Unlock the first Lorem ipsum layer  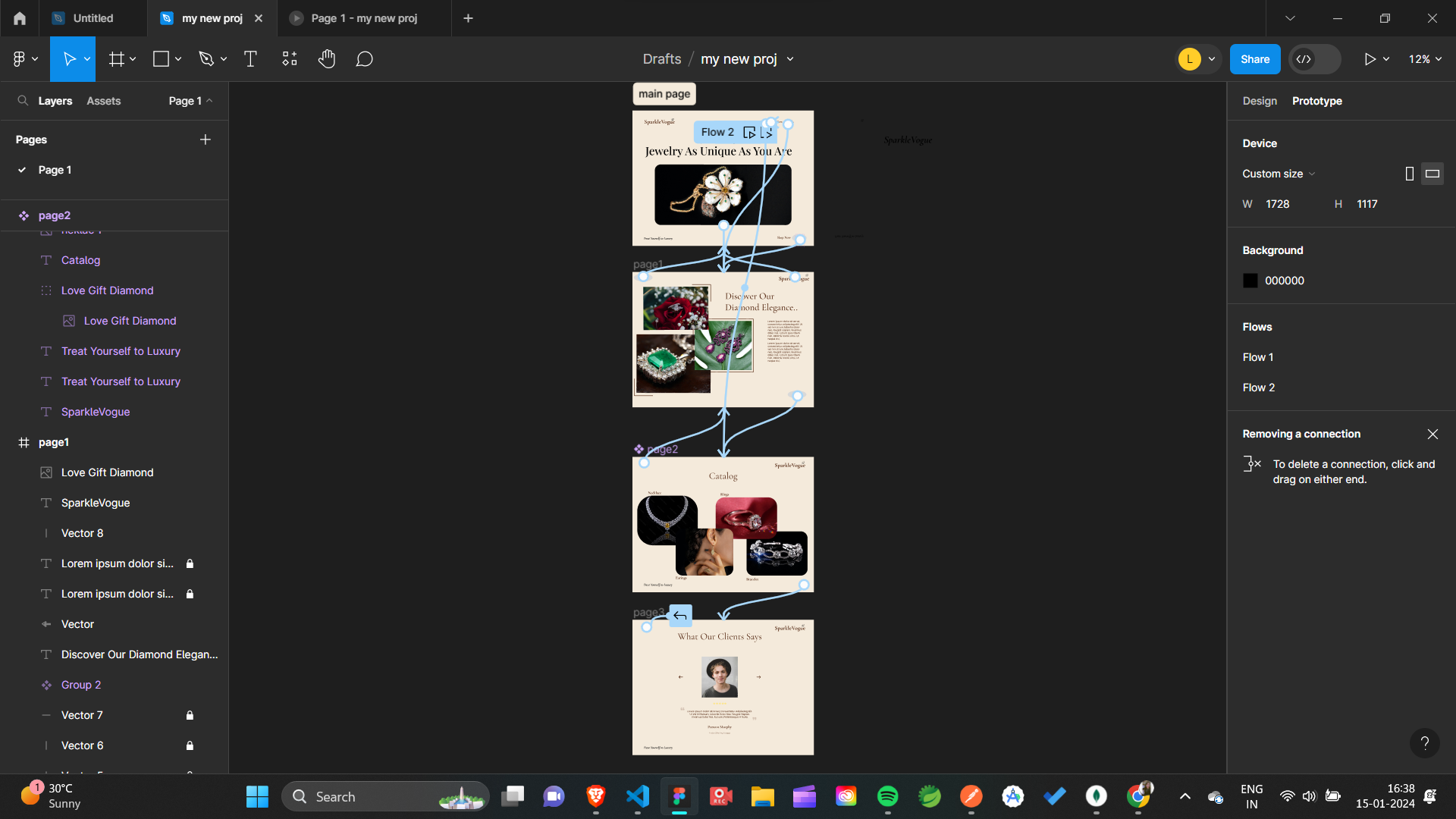point(190,563)
